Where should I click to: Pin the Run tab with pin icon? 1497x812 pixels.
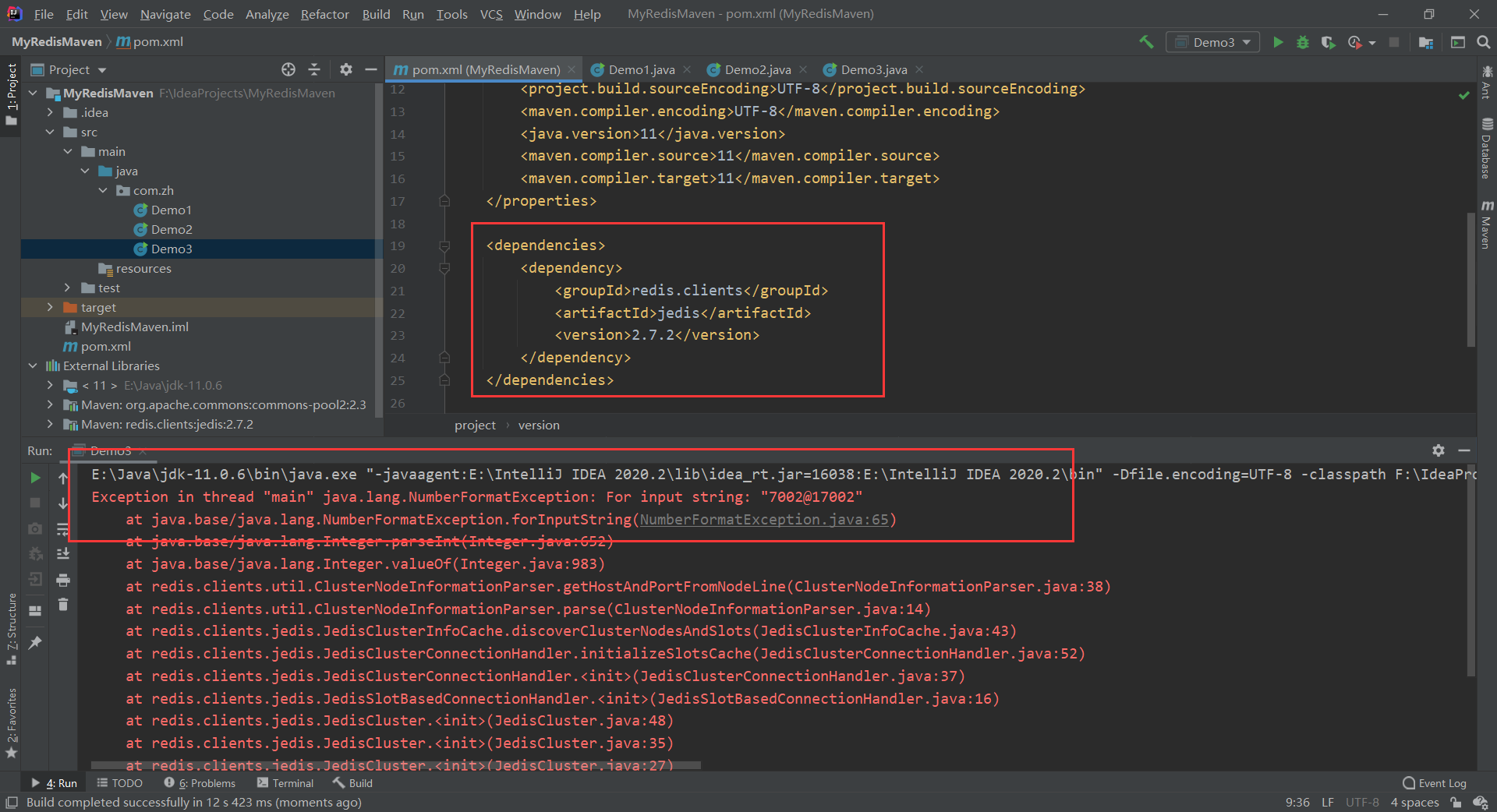click(x=35, y=643)
